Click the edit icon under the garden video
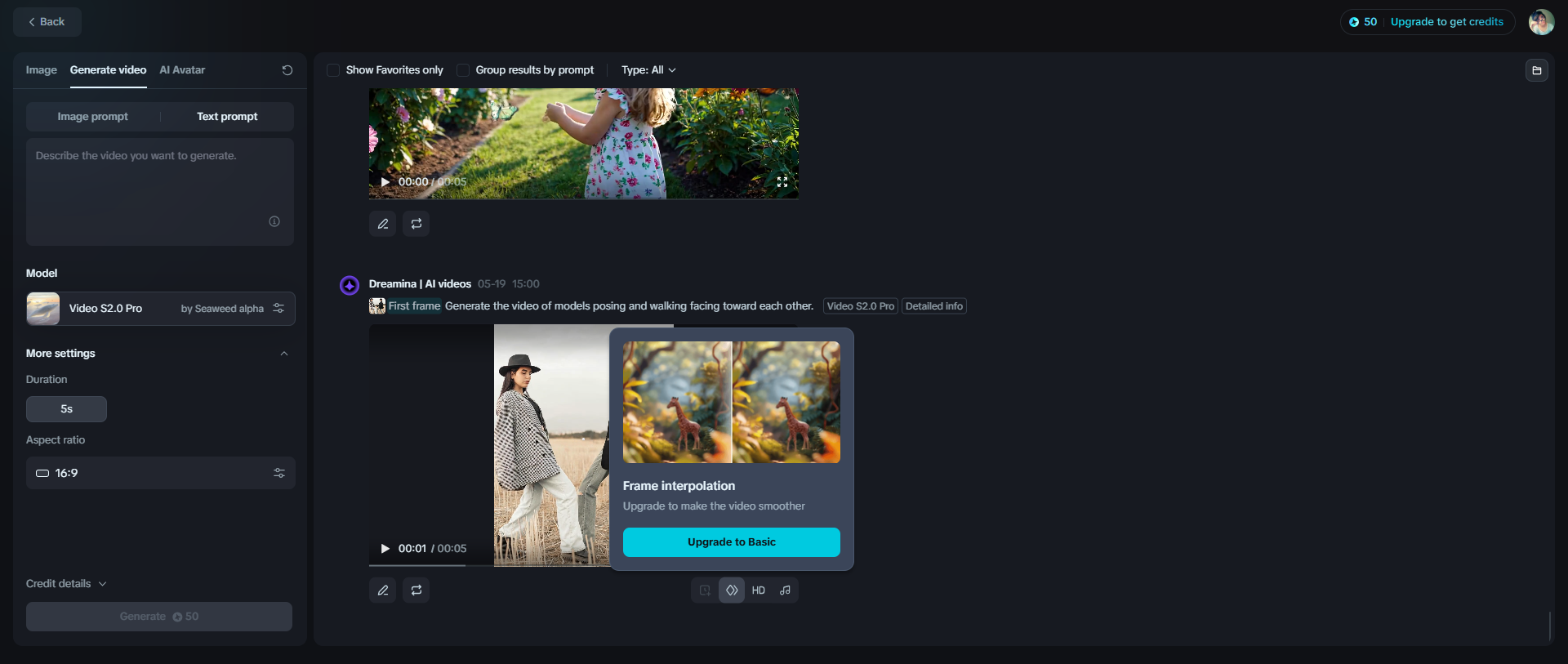The width and height of the screenshot is (1568, 664). (383, 224)
